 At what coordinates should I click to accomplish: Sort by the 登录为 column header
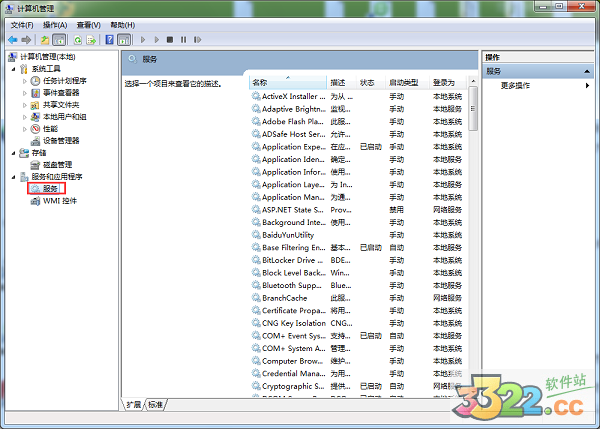click(x=448, y=83)
